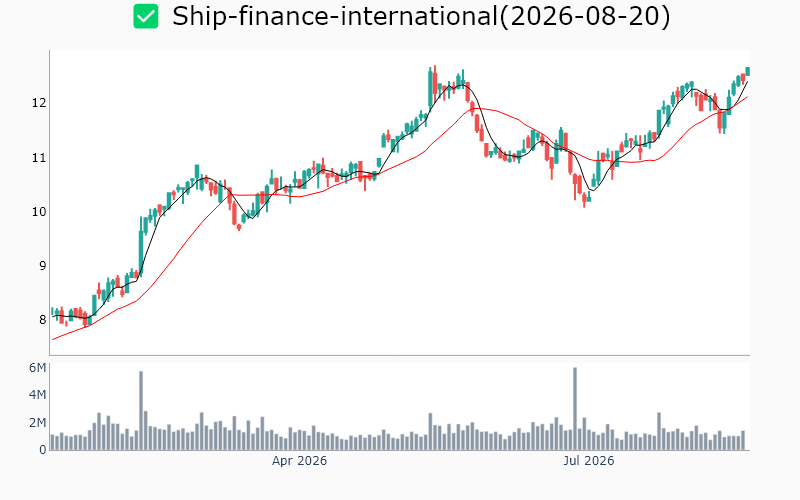Click the tall green candle at May peak
The width and height of the screenshot is (800, 500).
[x=430, y=87]
